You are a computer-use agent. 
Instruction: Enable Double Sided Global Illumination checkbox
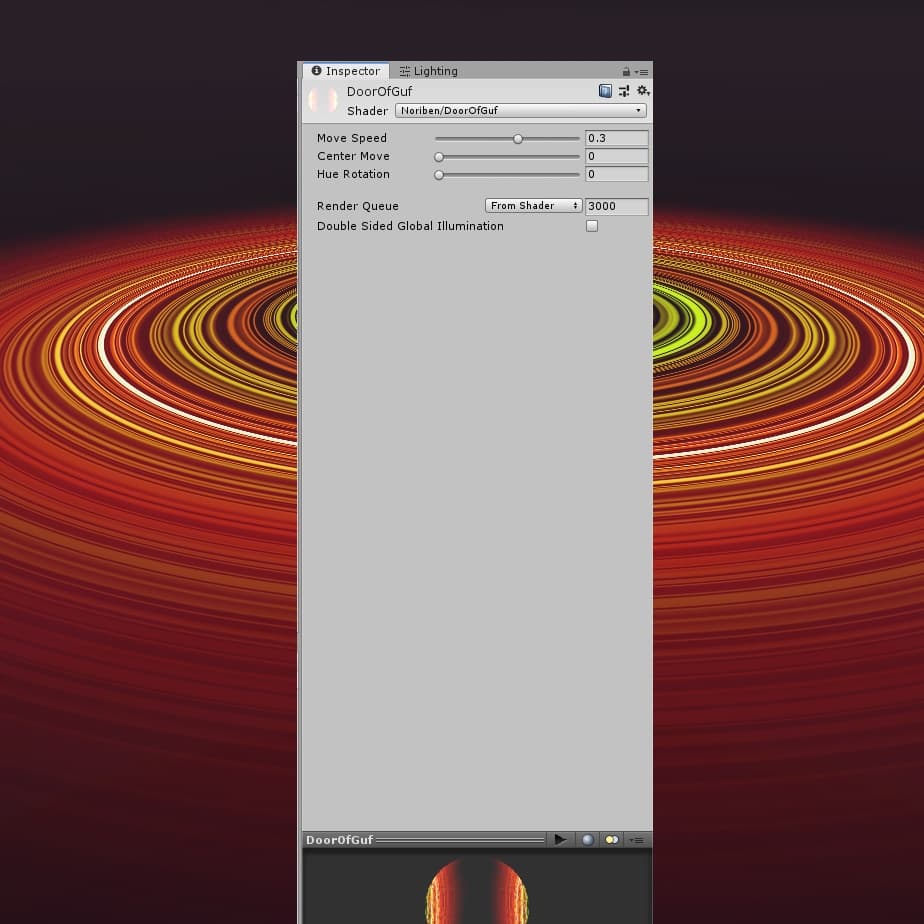coord(592,226)
